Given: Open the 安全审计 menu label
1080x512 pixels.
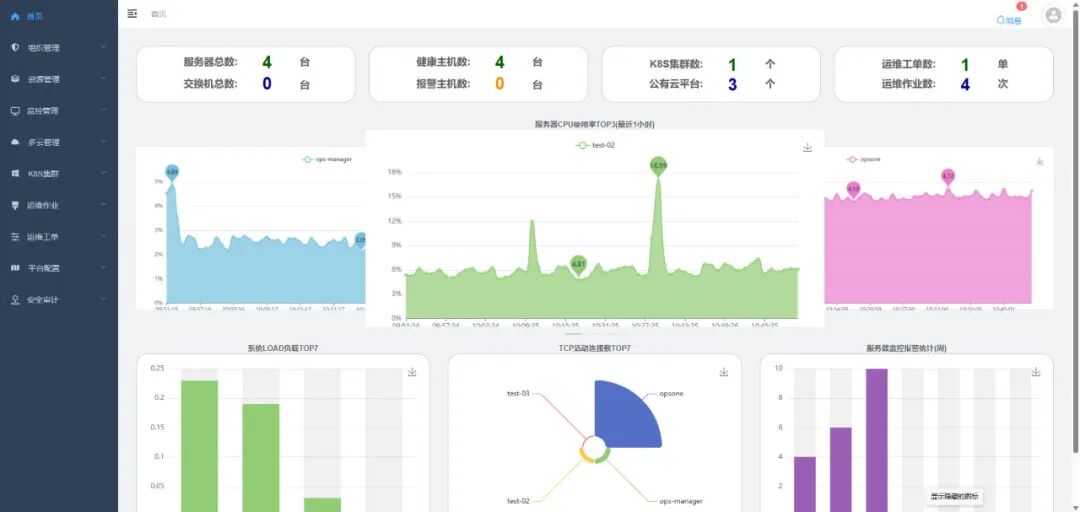Looking at the screenshot, I should click(43, 300).
